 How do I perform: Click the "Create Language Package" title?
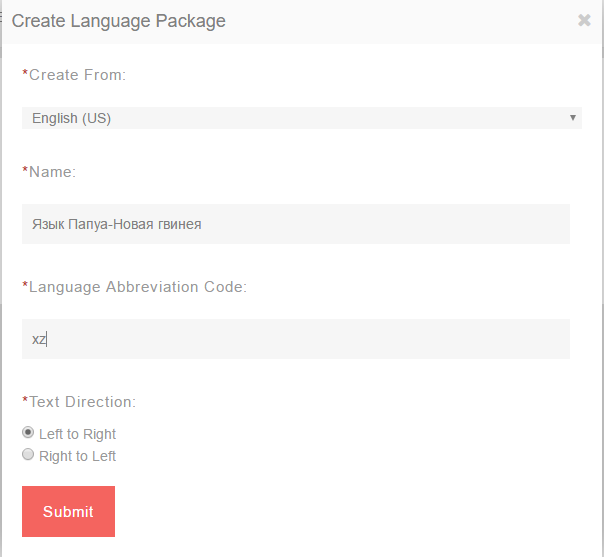click(119, 21)
